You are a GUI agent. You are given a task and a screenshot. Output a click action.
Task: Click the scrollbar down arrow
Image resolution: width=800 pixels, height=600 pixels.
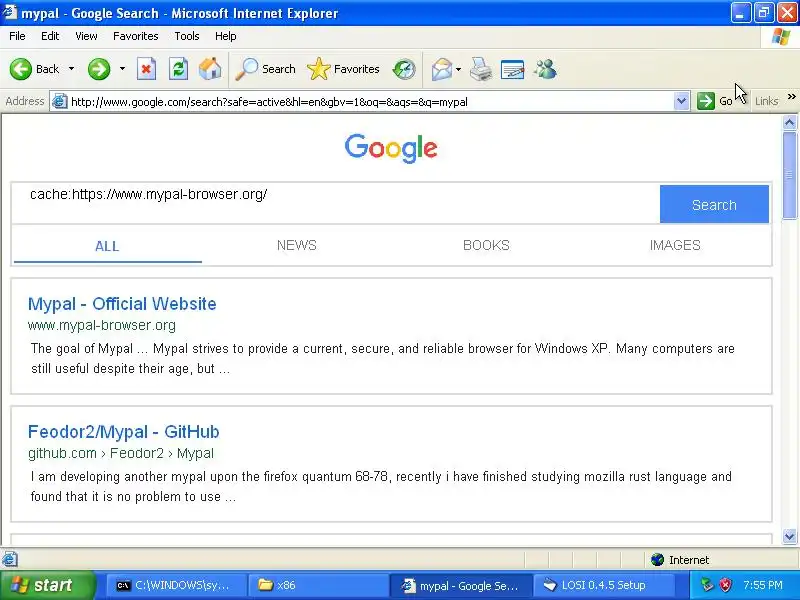pyautogui.click(x=789, y=536)
